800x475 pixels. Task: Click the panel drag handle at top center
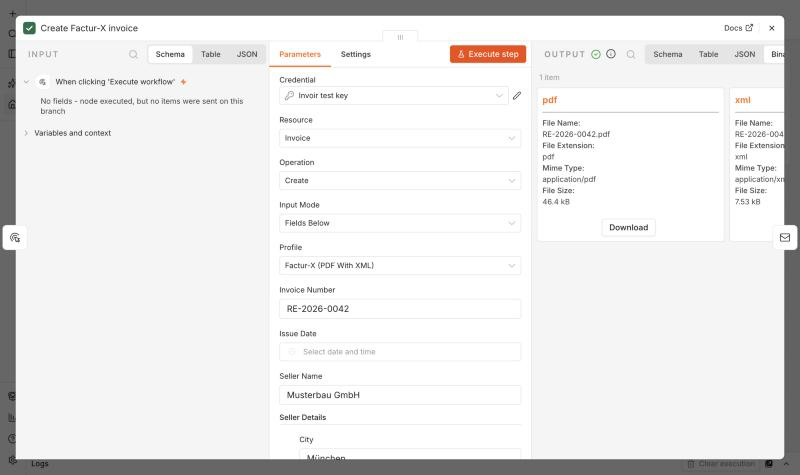pyautogui.click(x=400, y=37)
